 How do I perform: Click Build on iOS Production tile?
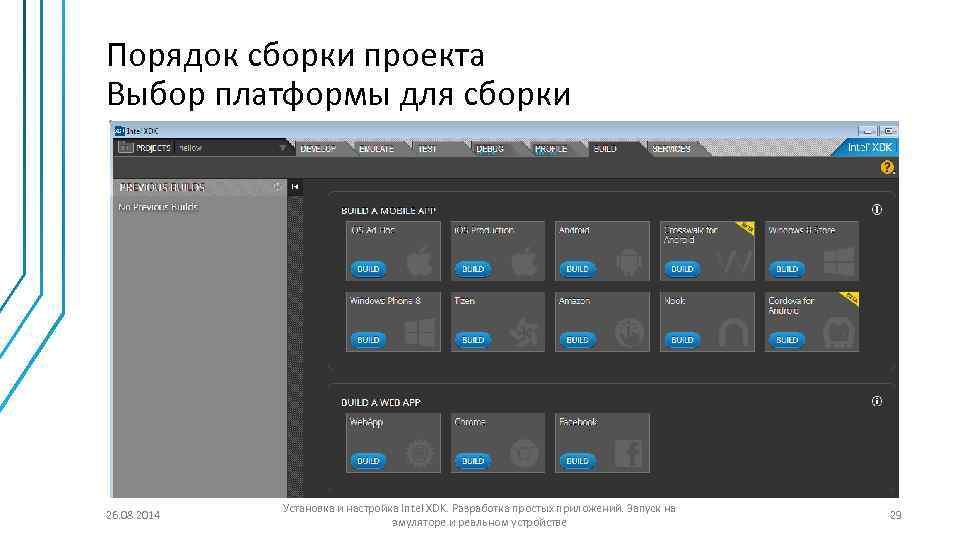pyautogui.click(x=473, y=268)
